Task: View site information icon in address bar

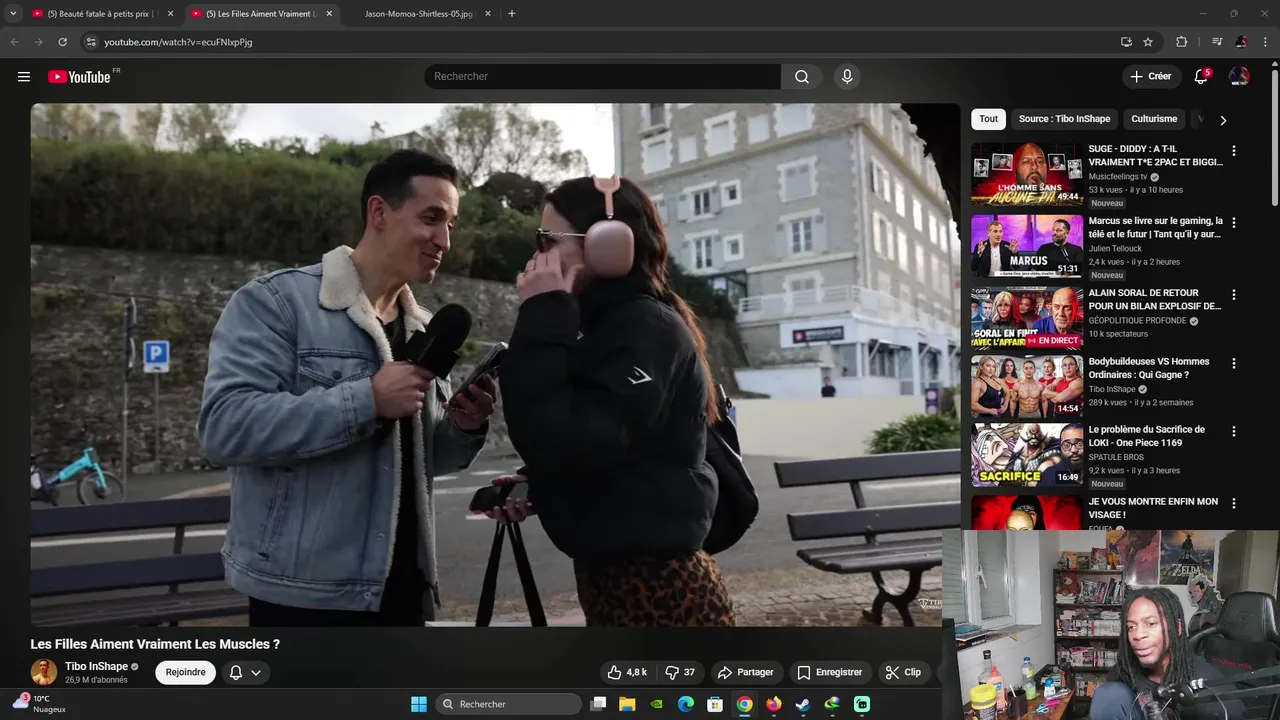Action: point(90,42)
